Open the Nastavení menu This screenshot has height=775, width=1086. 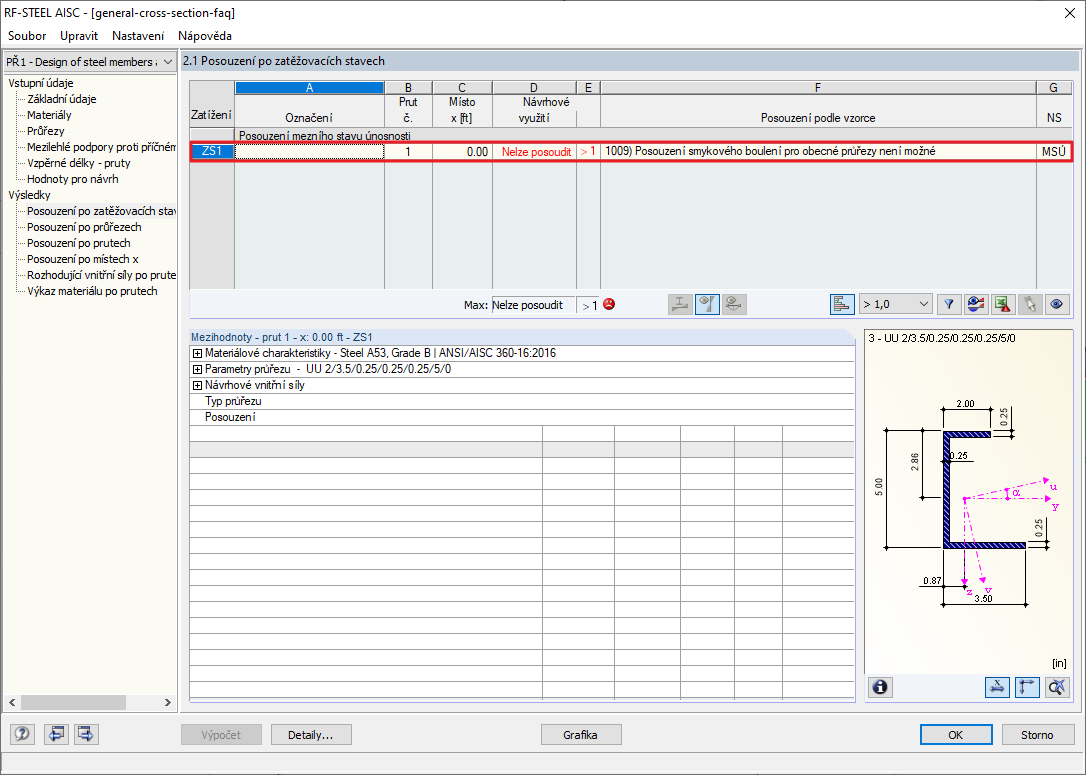pos(138,36)
